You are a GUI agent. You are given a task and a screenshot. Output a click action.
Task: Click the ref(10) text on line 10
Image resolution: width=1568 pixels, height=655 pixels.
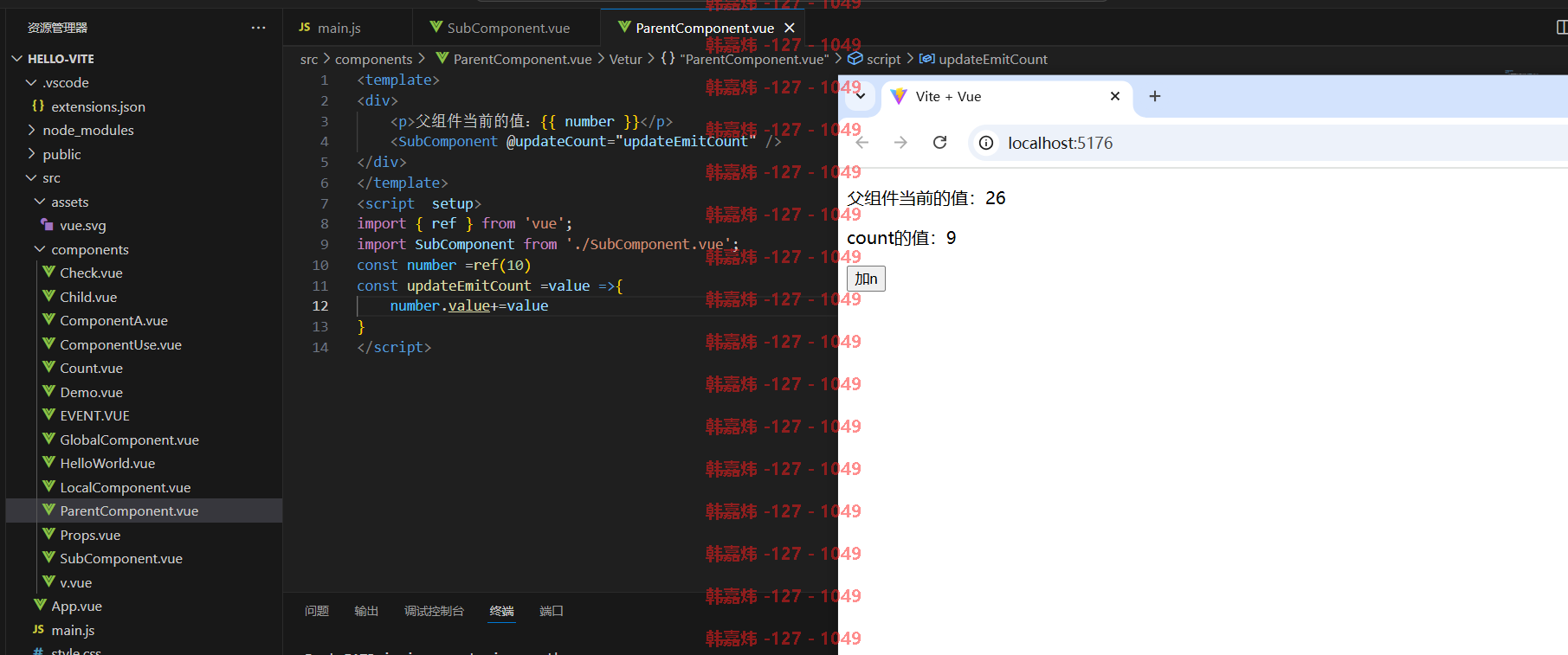click(502, 265)
